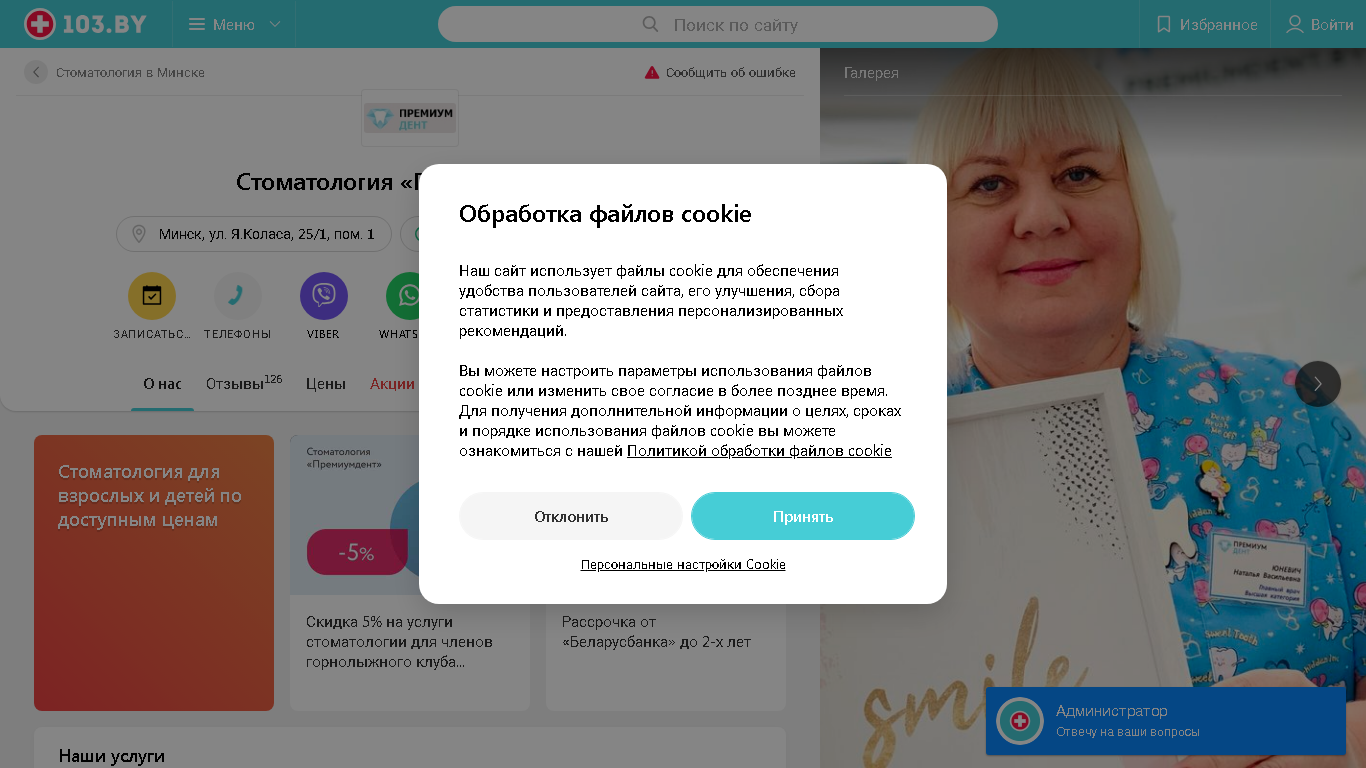Image resolution: width=1366 pixels, height=768 pixels.
Task: Decline cookies with Отклонить
Action: (571, 516)
